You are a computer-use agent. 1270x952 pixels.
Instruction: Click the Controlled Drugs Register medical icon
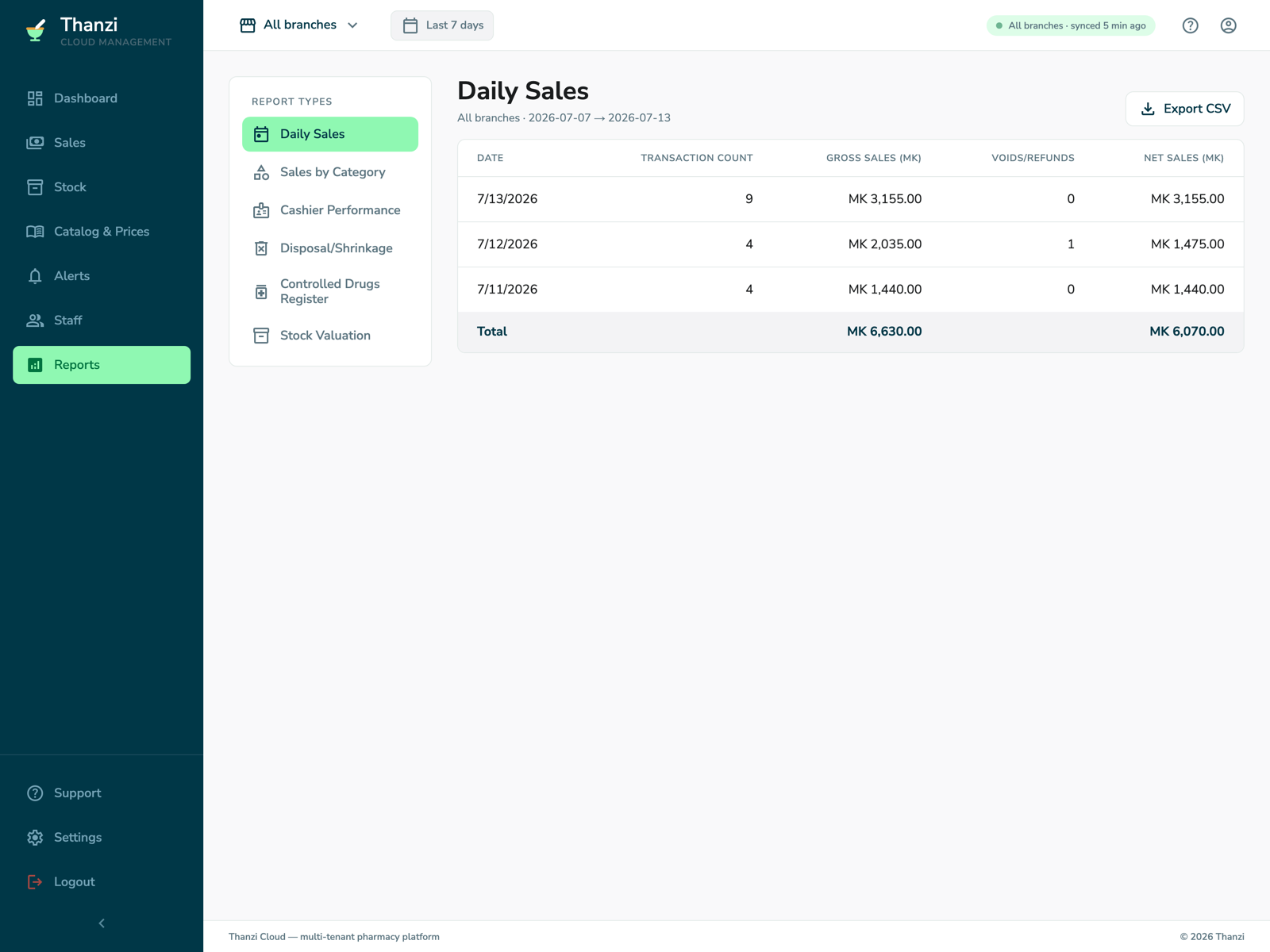(261, 292)
